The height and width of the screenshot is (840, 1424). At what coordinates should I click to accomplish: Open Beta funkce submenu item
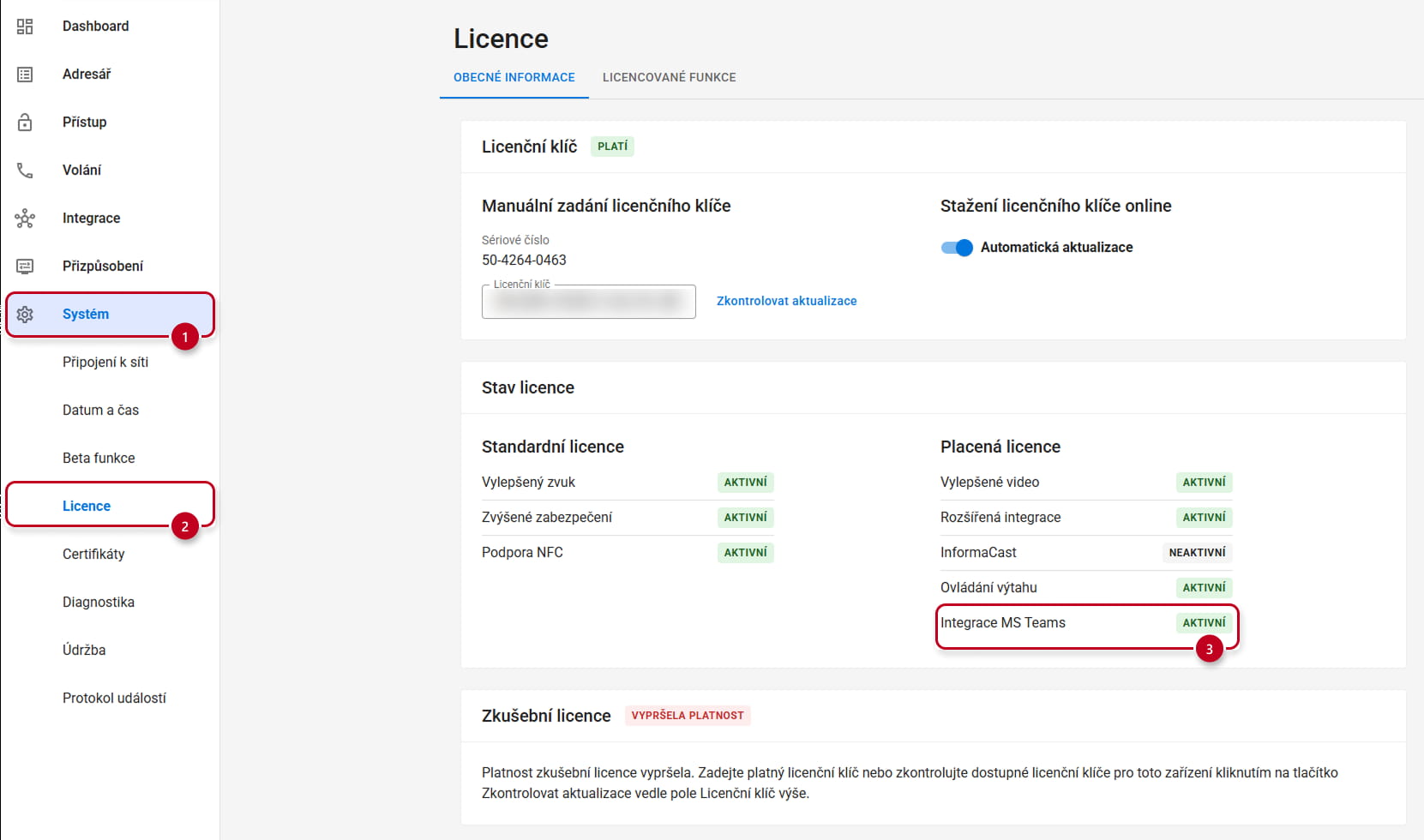coord(99,459)
